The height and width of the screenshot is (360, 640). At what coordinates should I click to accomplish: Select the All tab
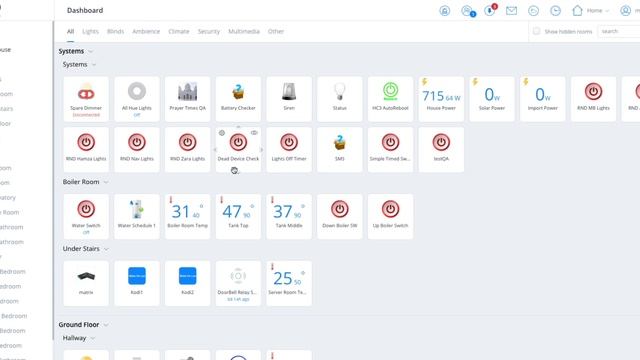(x=71, y=31)
